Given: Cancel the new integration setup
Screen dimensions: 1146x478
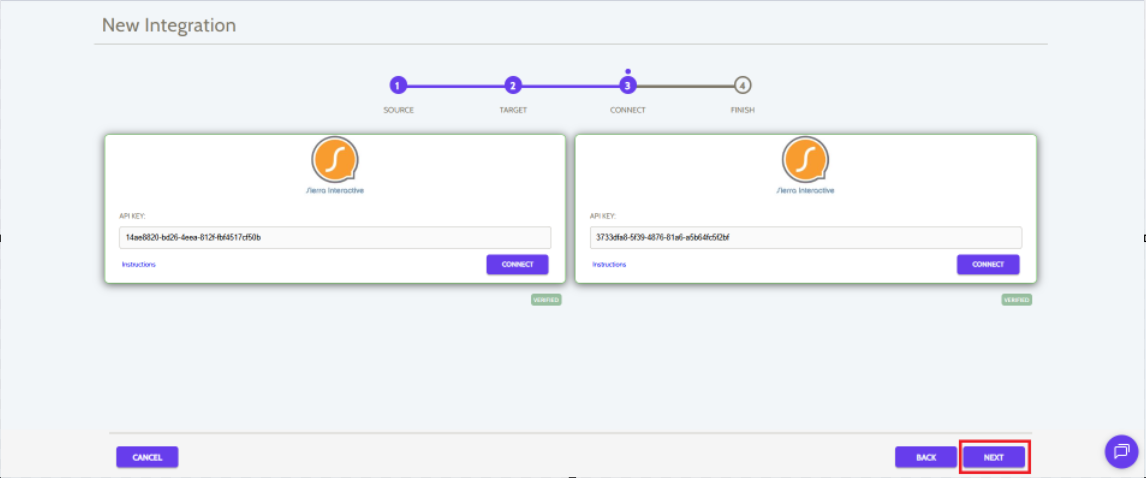Looking at the screenshot, I should coord(147,457).
